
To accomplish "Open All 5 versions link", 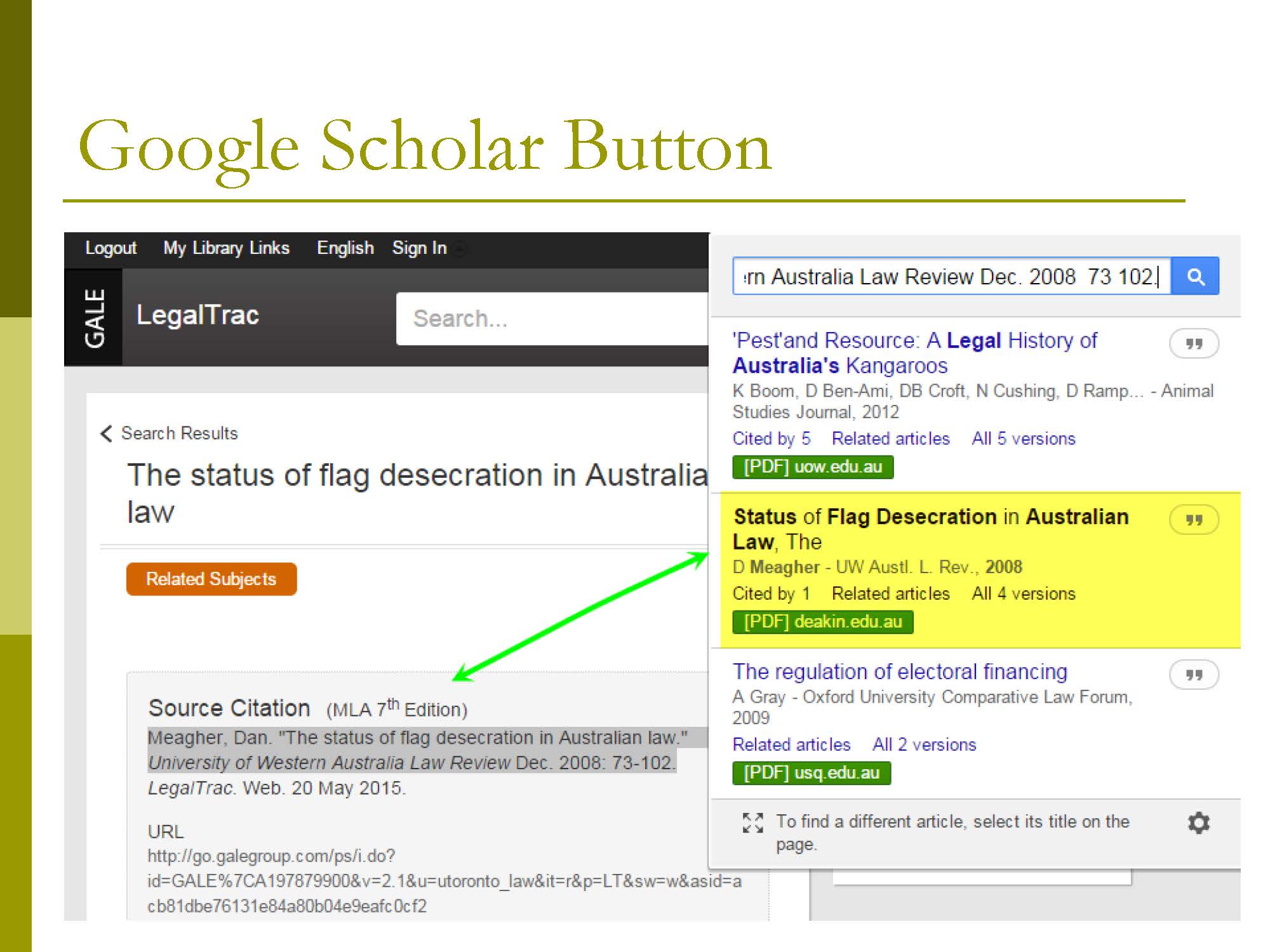I will [1023, 439].
